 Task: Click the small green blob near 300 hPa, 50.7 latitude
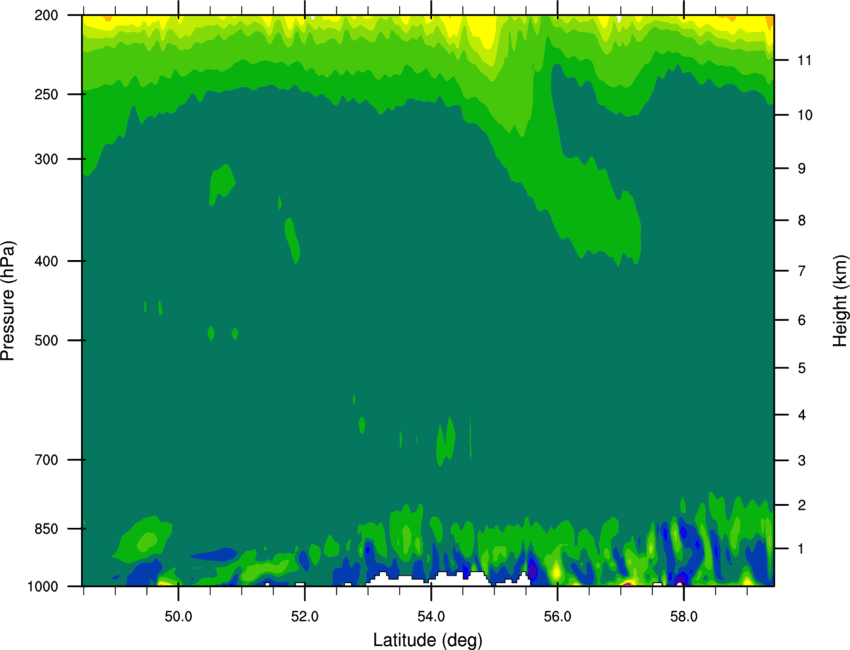coord(221,184)
